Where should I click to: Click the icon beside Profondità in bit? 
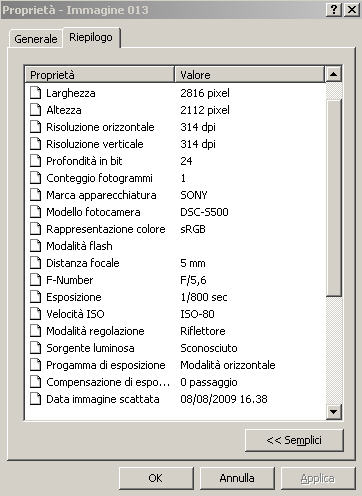tap(35, 161)
